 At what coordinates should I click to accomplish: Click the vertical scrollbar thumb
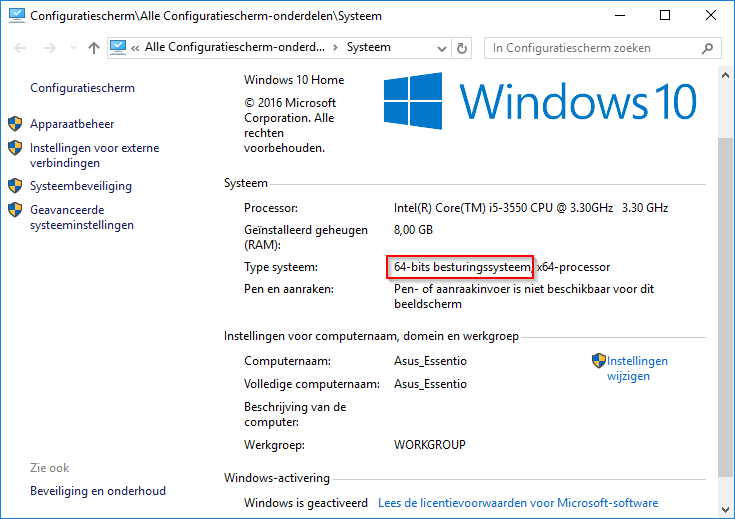(725, 307)
